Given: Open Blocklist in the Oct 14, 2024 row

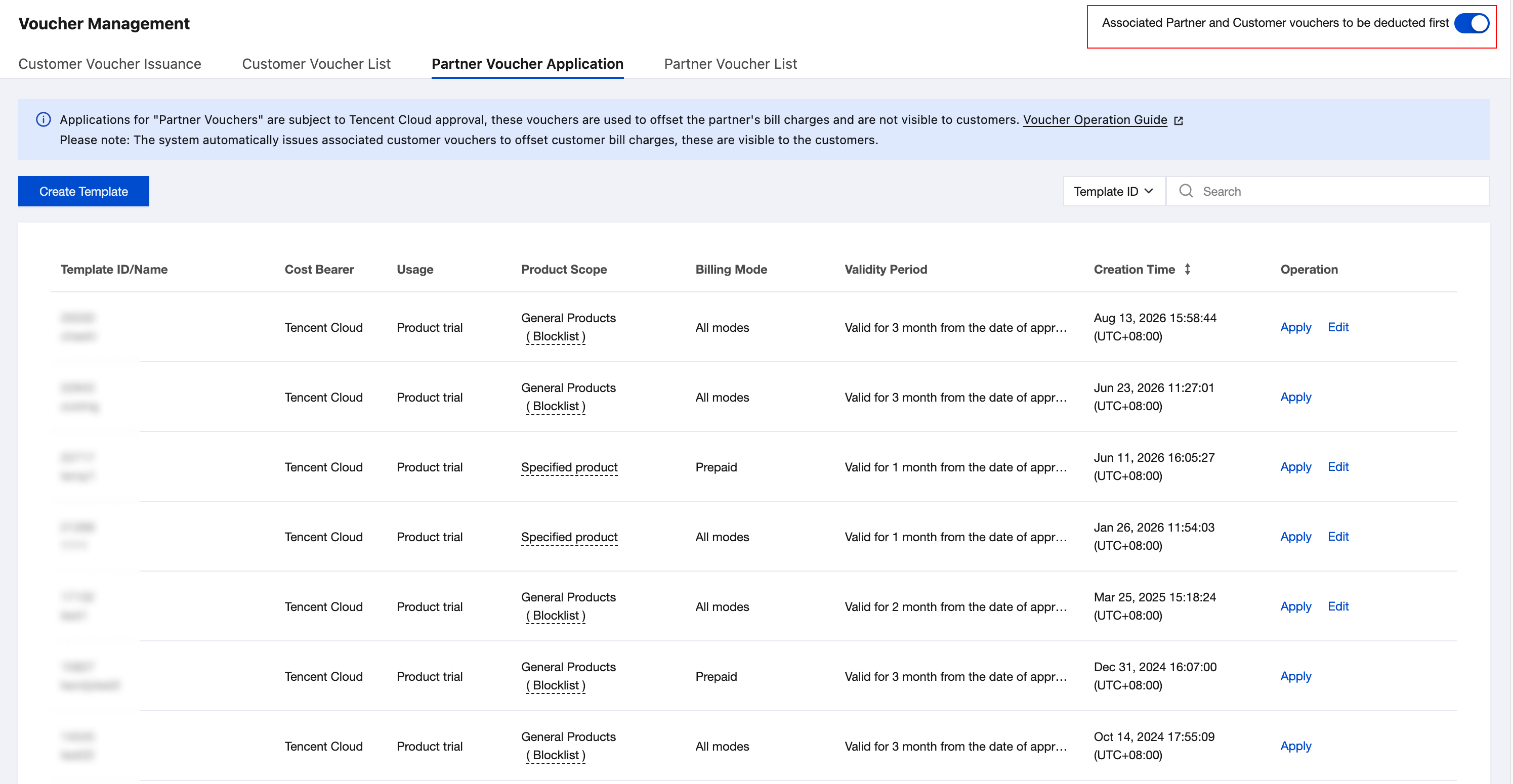Looking at the screenshot, I should (556, 756).
